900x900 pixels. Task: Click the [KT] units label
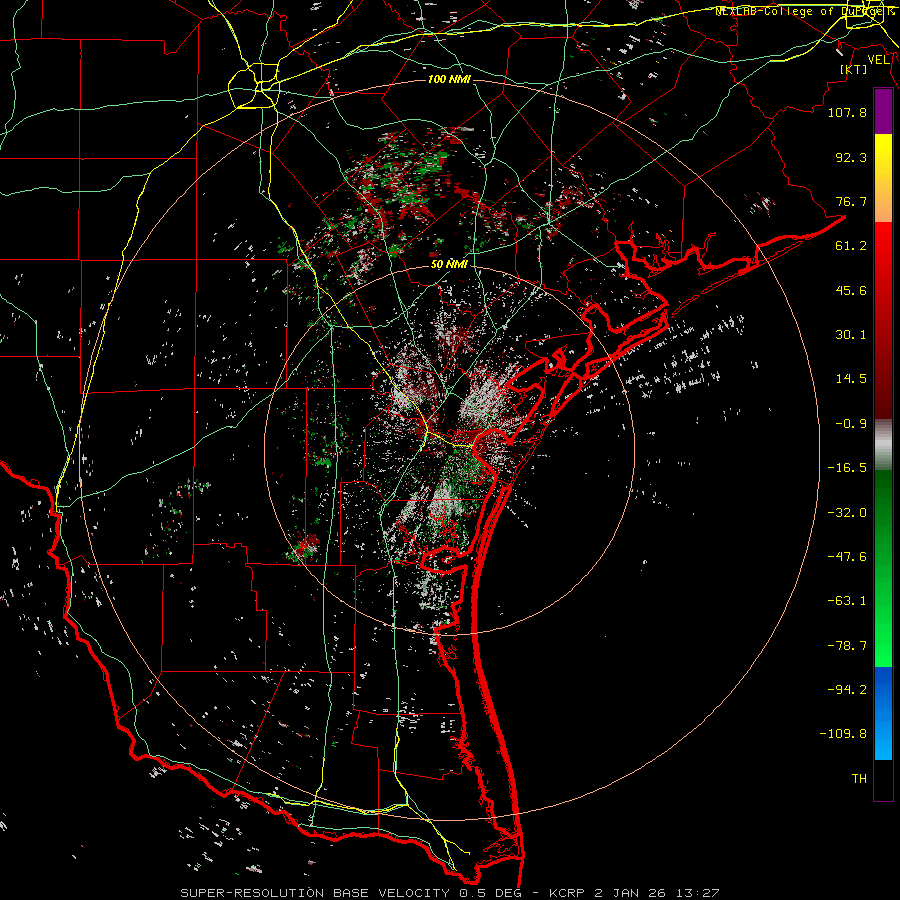pos(853,69)
